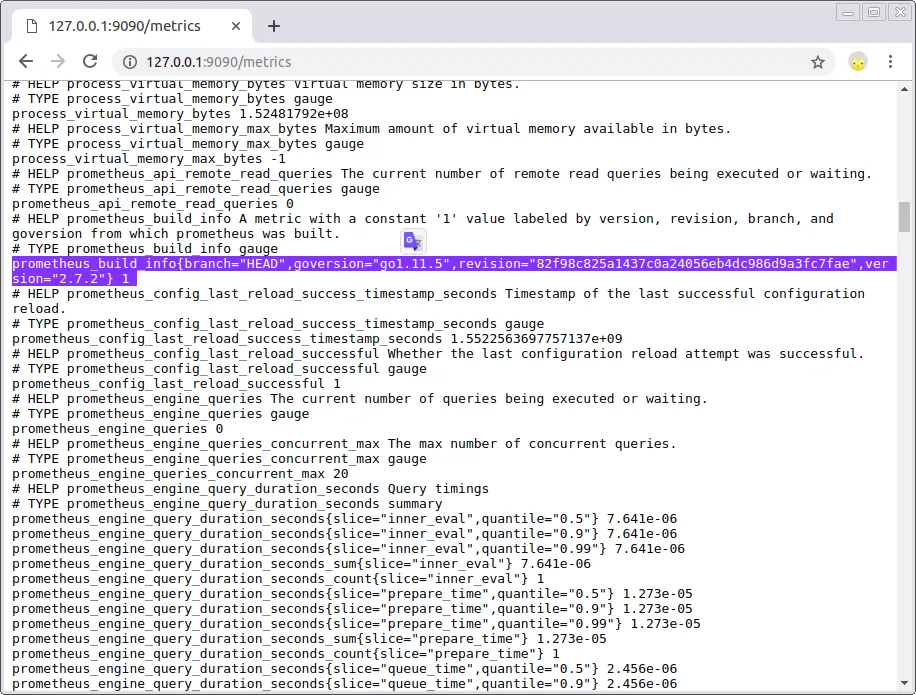
Task: Click 'process_virtual_memory_max_bytes -1' line
Action: [149, 159]
